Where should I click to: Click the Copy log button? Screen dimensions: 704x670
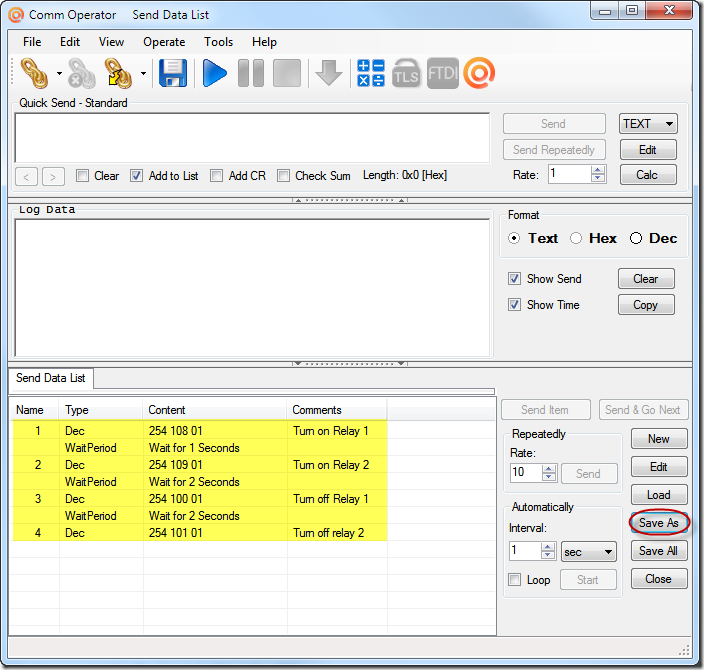click(646, 305)
